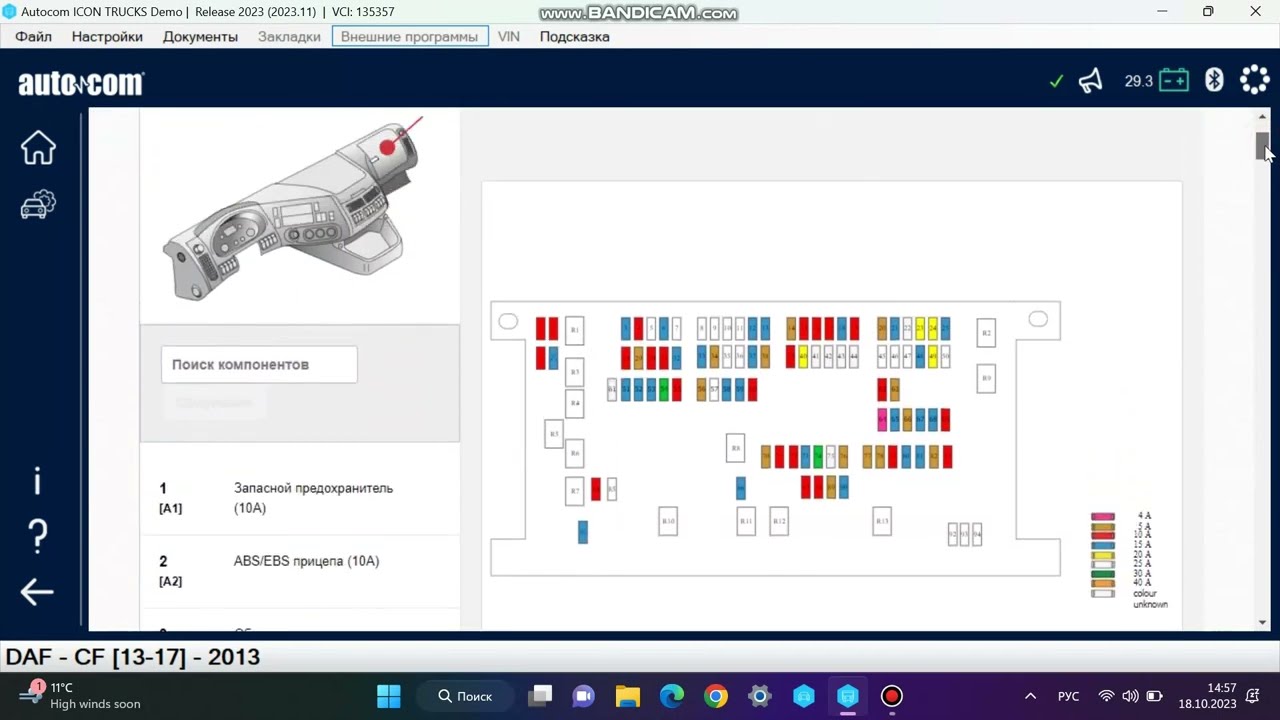Viewport: 1280px width, 720px height.
Task: Click the yellow 20 A legend swatch
Action: pos(1103,555)
